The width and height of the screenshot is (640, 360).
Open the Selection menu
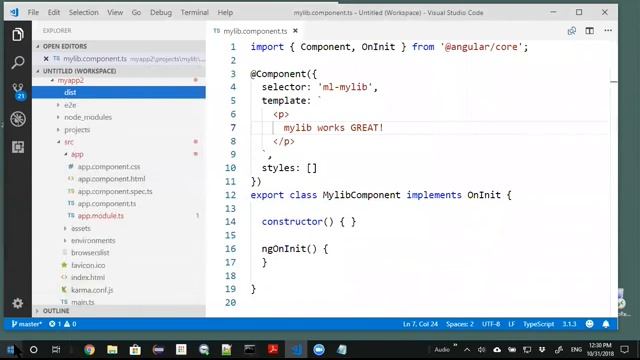point(84,13)
